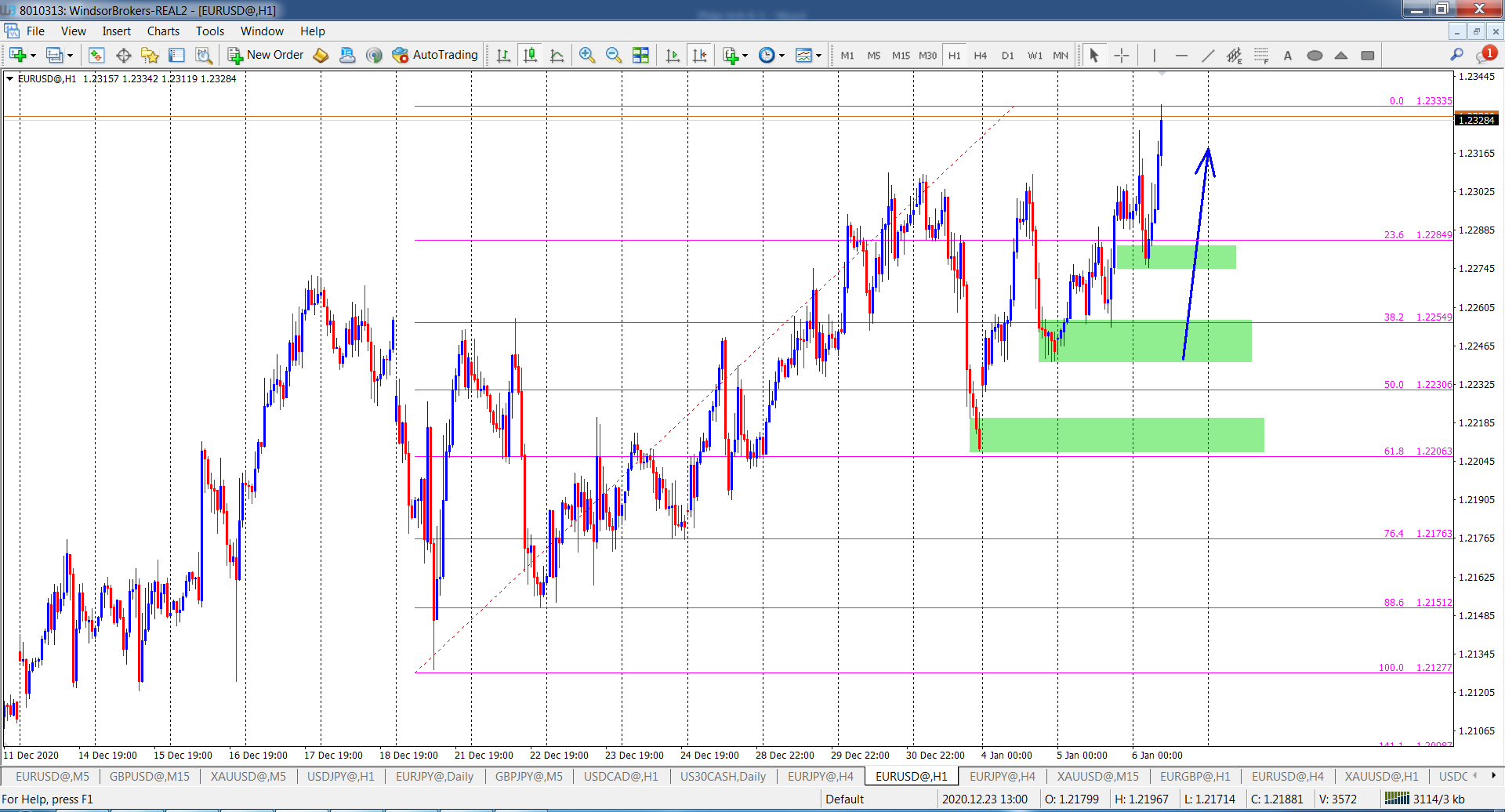
Task: Open the Periods clock icon
Action: click(x=767, y=55)
